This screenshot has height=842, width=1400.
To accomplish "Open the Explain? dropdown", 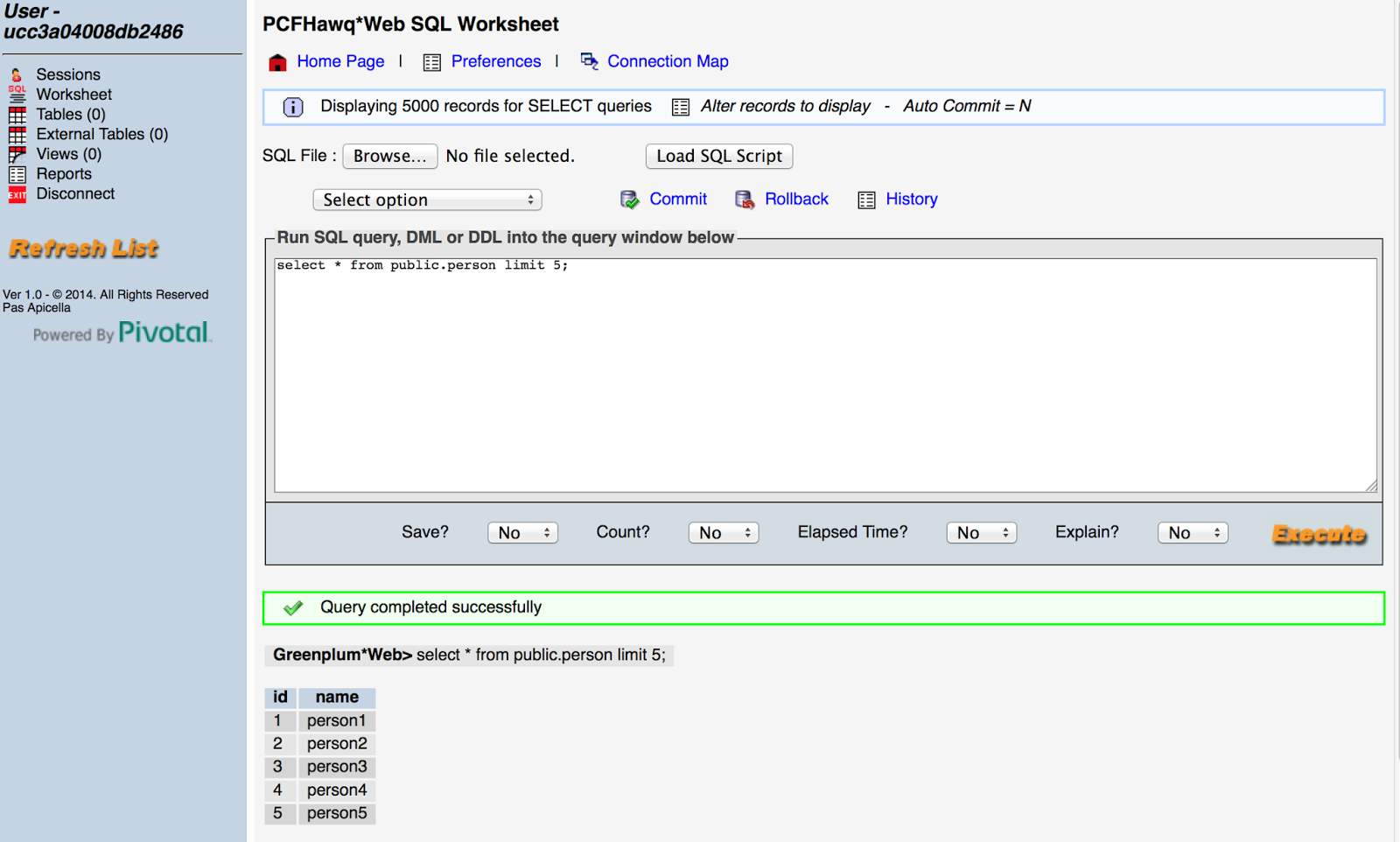I will 1193,533.
